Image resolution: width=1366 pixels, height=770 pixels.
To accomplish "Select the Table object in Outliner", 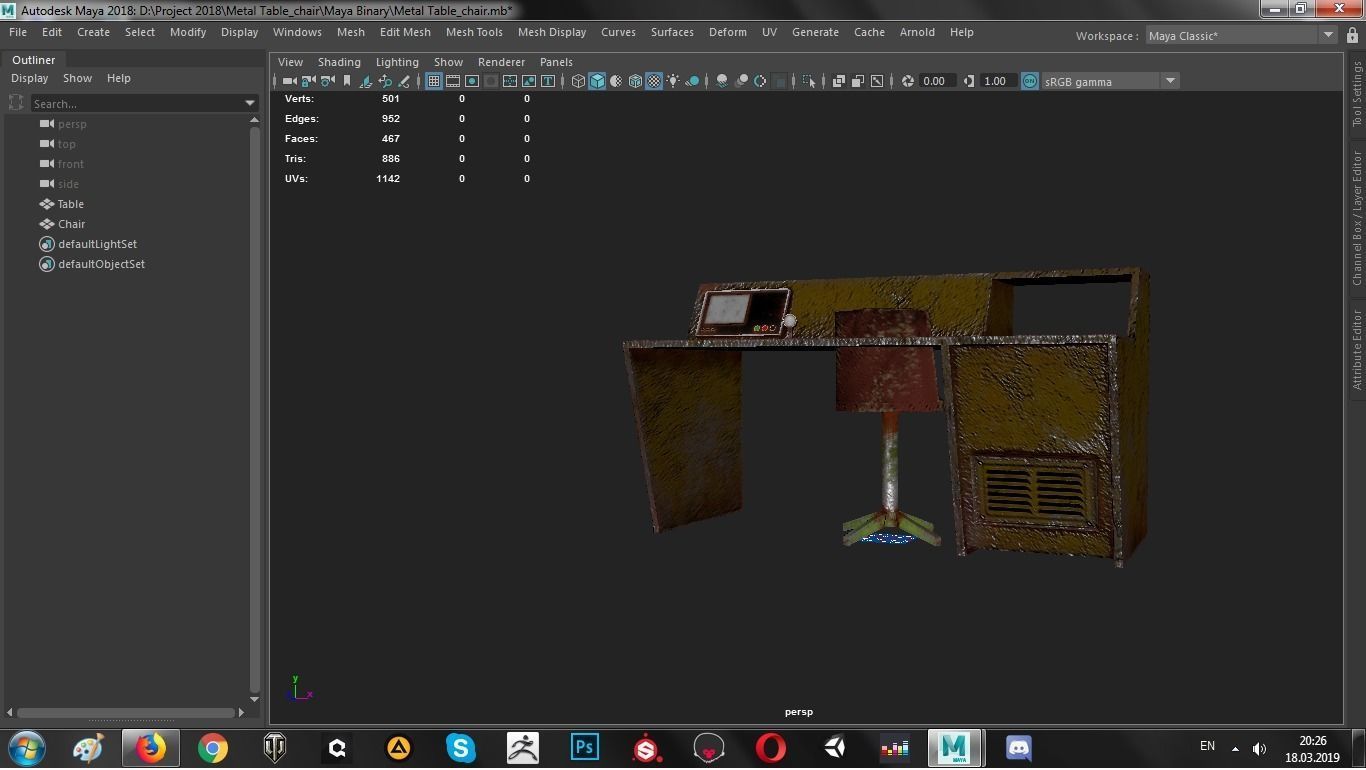I will click(x=70, y=204).
